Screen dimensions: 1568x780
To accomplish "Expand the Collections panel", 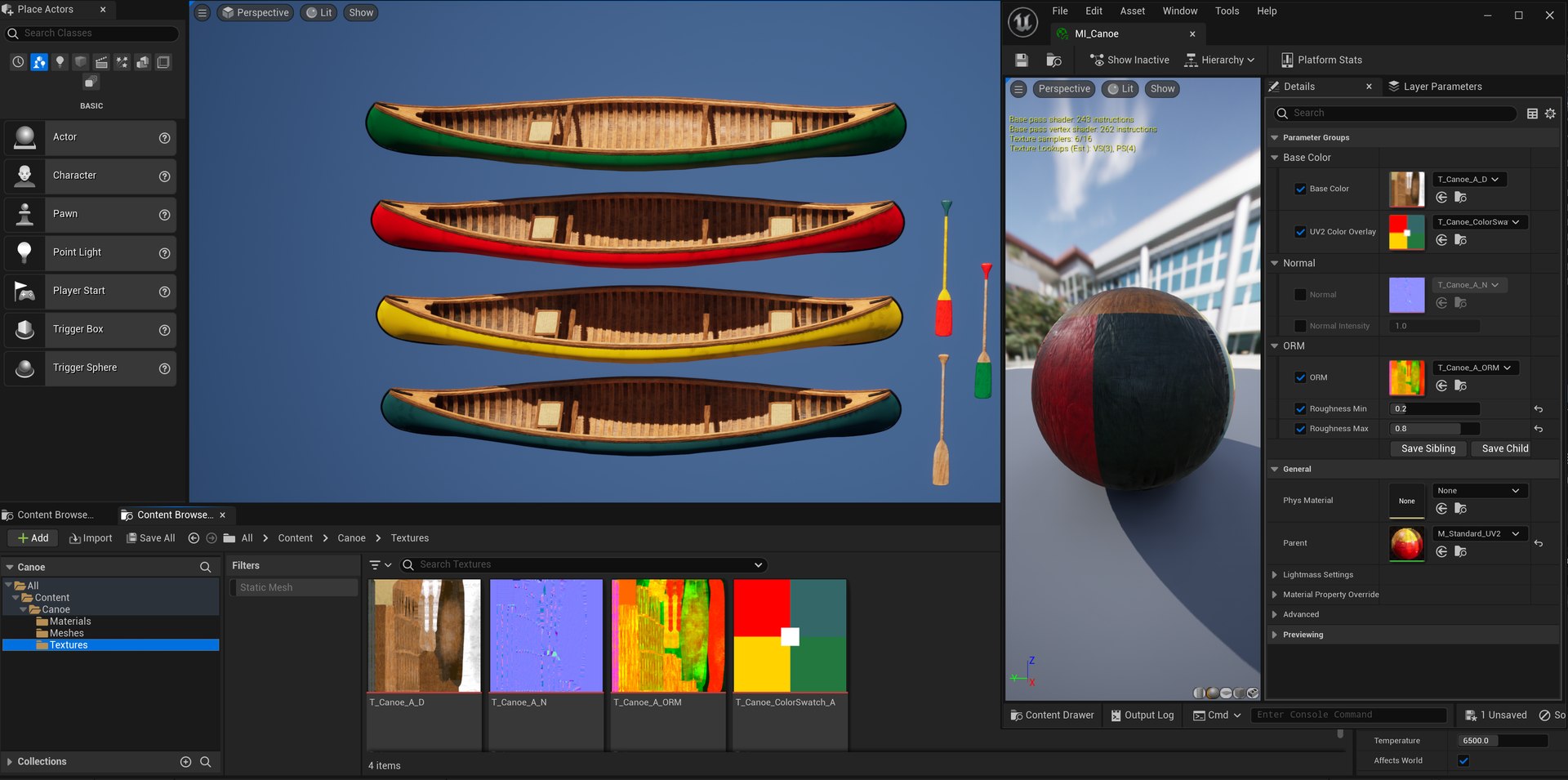I will point(10,761).
